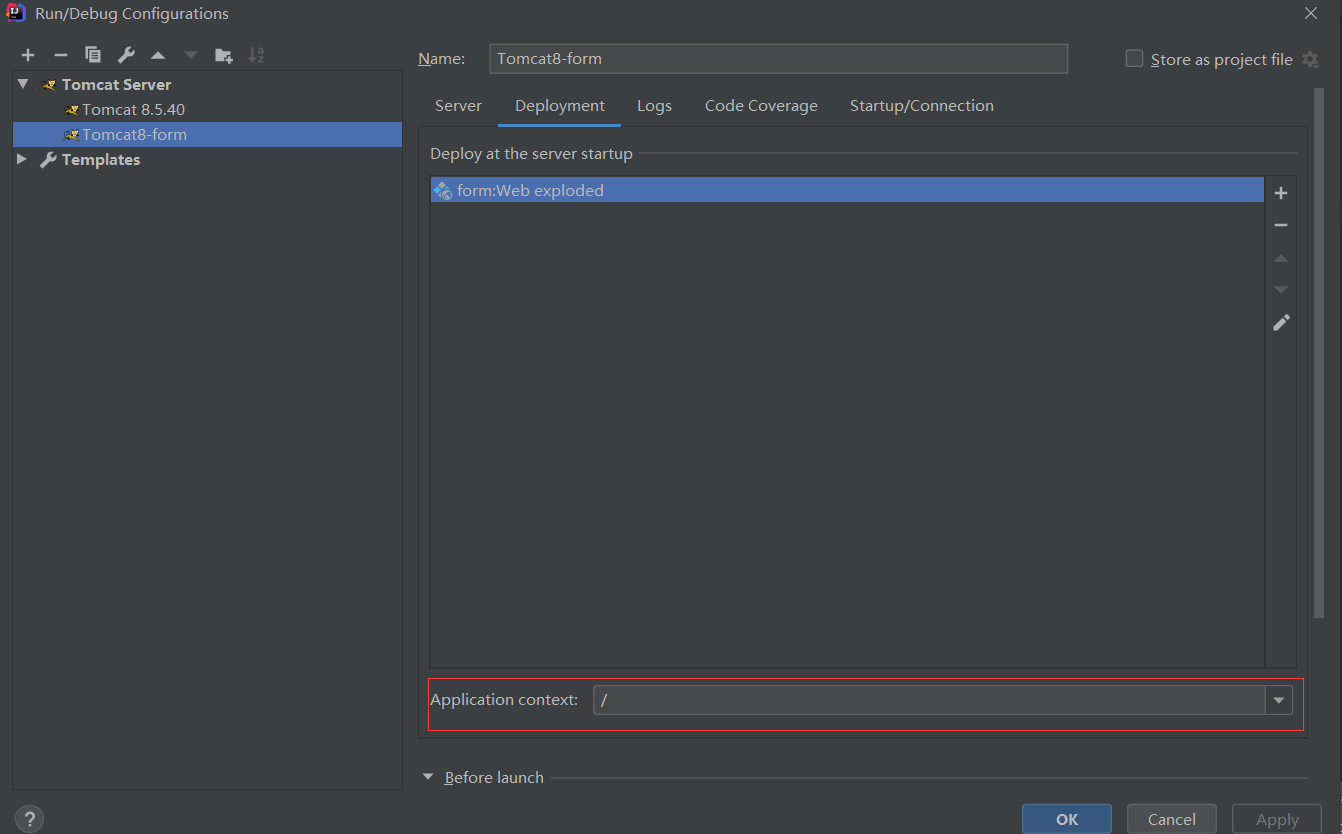Viewport: 1342px width, 834px height.
Task: Move configuration down in left toolbar
Action: pyautogui.click(x=190, y=55)
